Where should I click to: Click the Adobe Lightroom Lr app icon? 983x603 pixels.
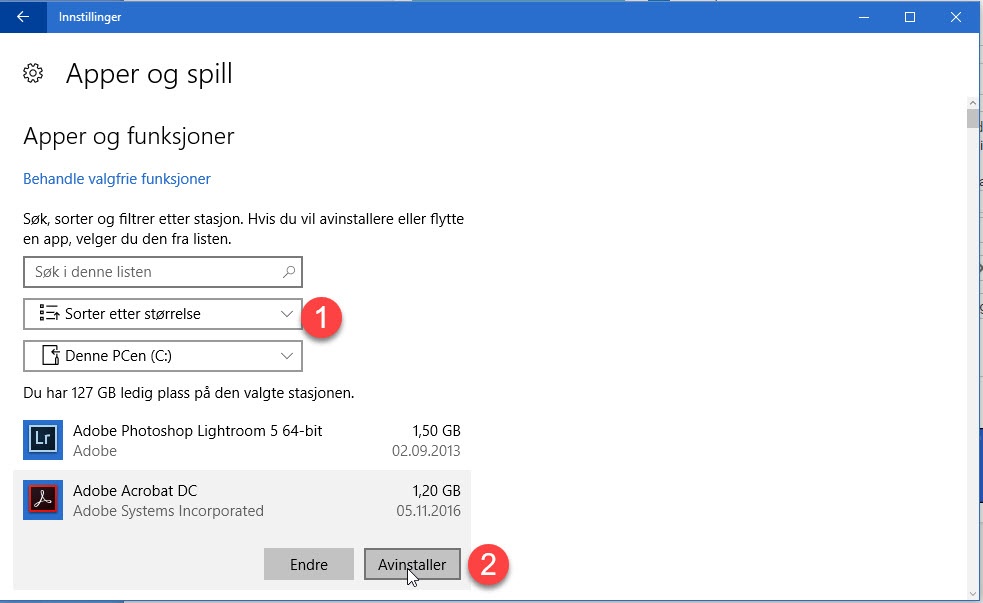pyautogui.click(x=43, y=440)
